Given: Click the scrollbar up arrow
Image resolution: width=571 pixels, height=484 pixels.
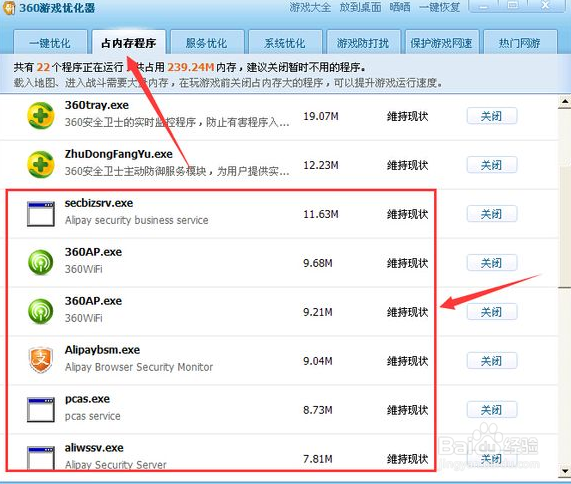Looking at the screenshot, I should (x=564, y=101).
